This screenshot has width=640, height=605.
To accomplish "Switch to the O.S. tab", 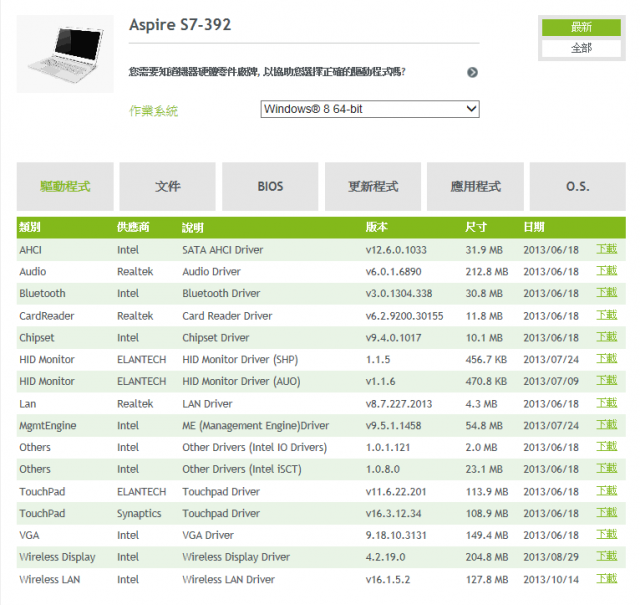I will [x=578, y=187].
